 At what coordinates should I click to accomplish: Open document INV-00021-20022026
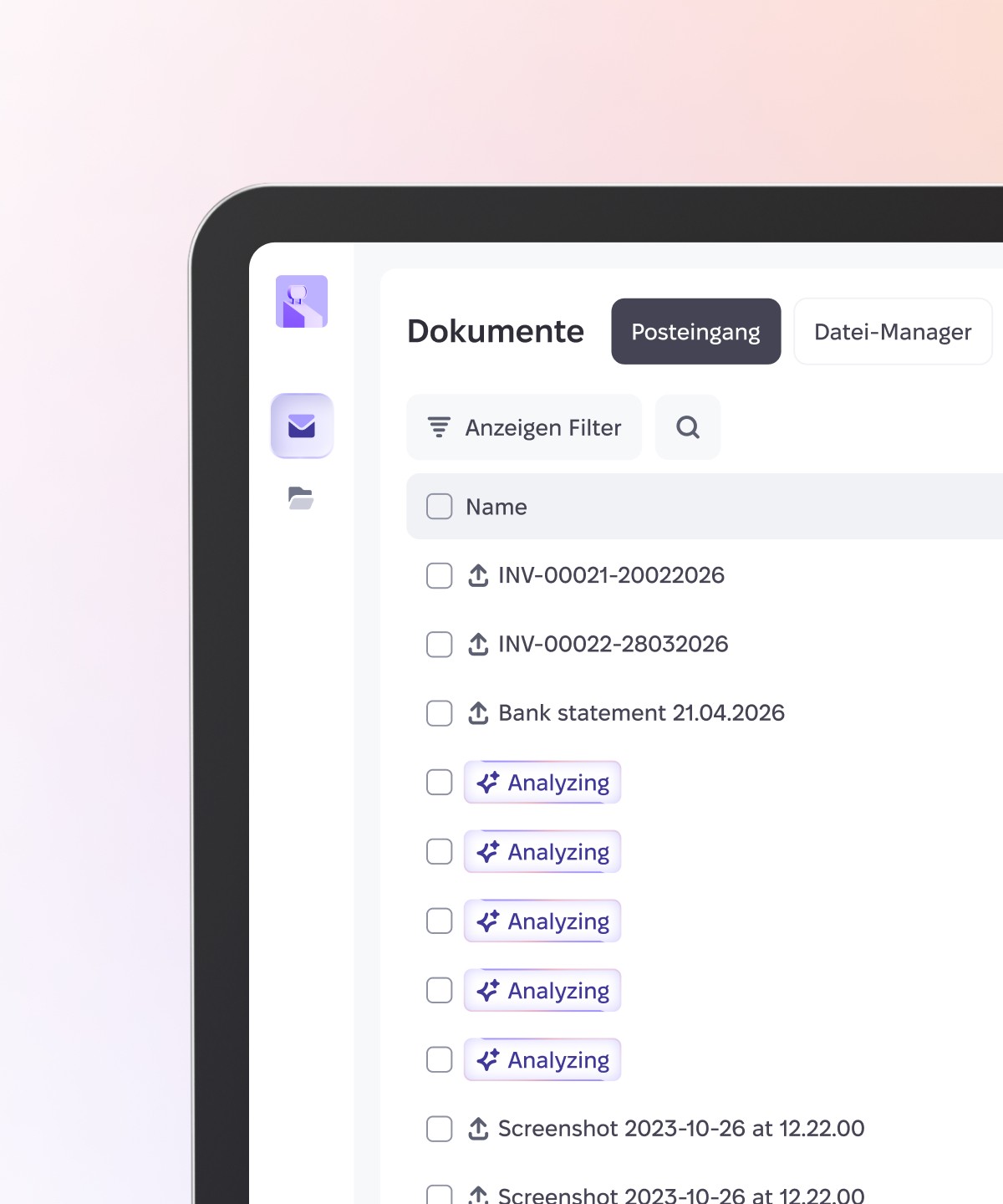point(612,575)
